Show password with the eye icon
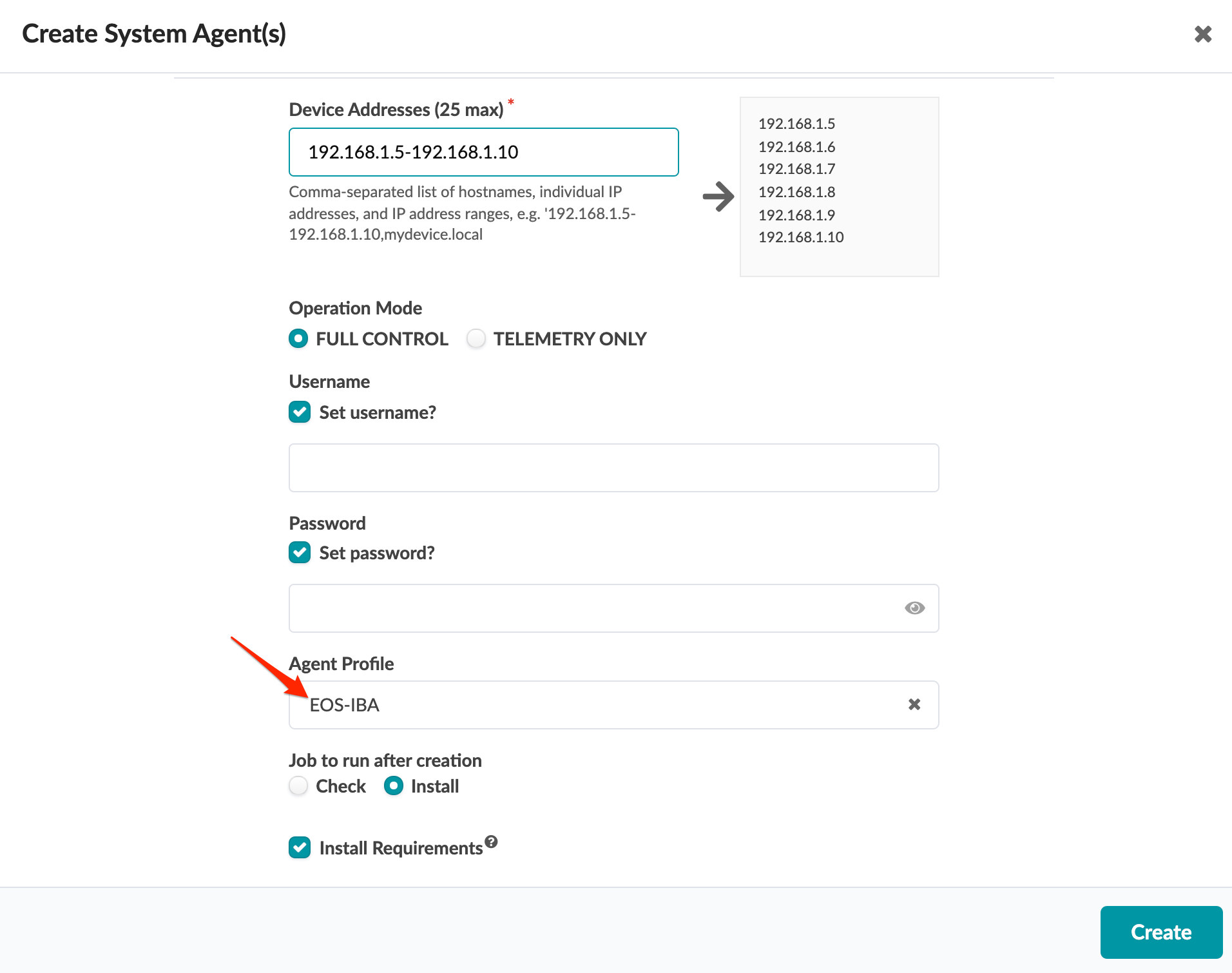This screenshot has width=1232, height=973. pyautogui.click(x=914, y=608)
